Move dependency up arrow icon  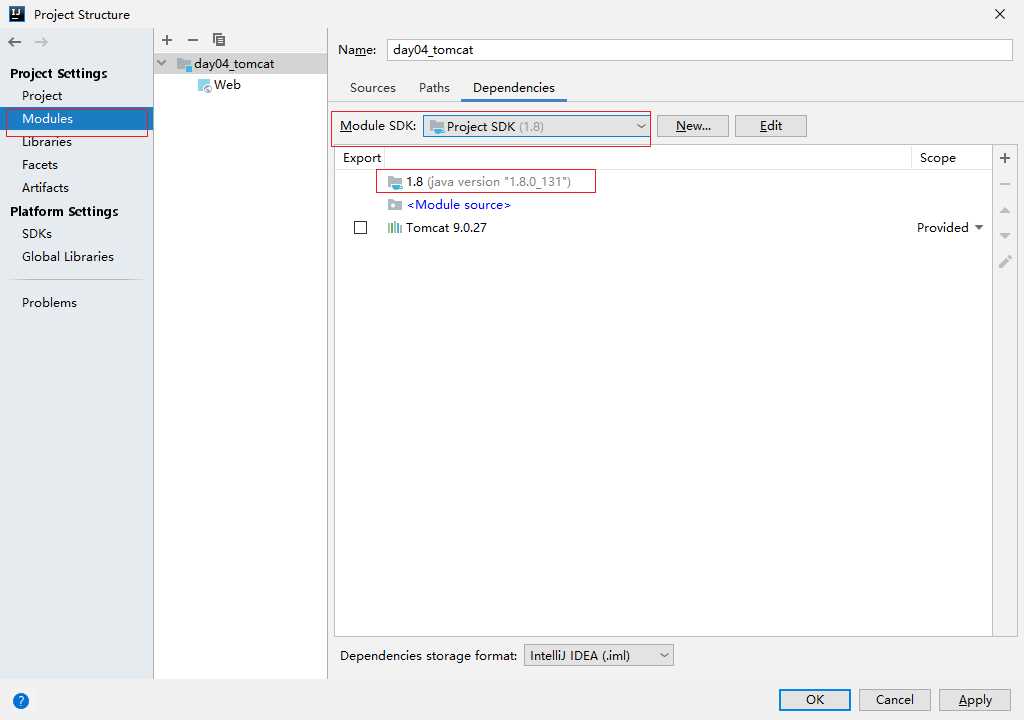click(1005, 210)
